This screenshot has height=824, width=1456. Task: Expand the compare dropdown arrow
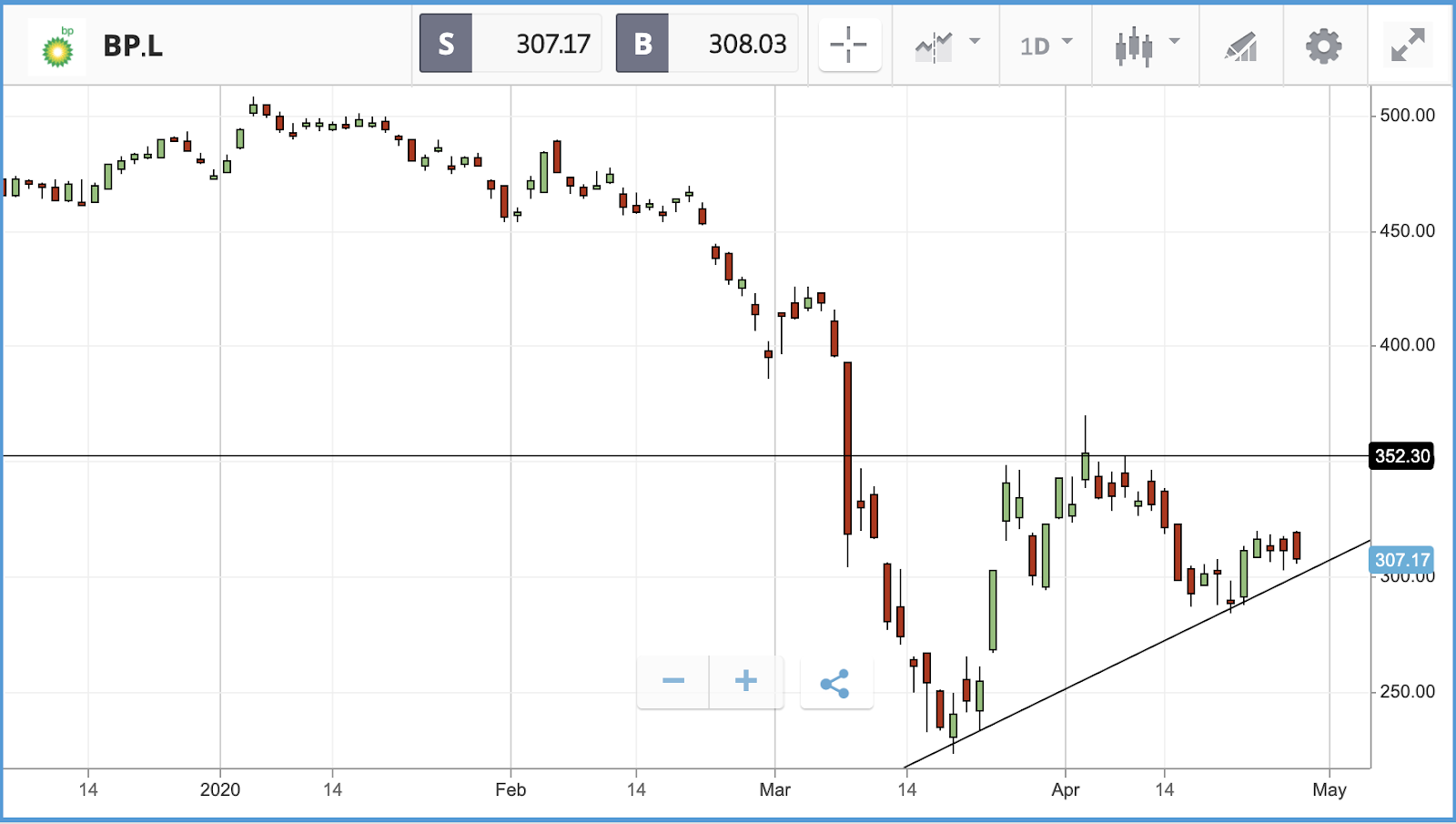click(975, 41)
